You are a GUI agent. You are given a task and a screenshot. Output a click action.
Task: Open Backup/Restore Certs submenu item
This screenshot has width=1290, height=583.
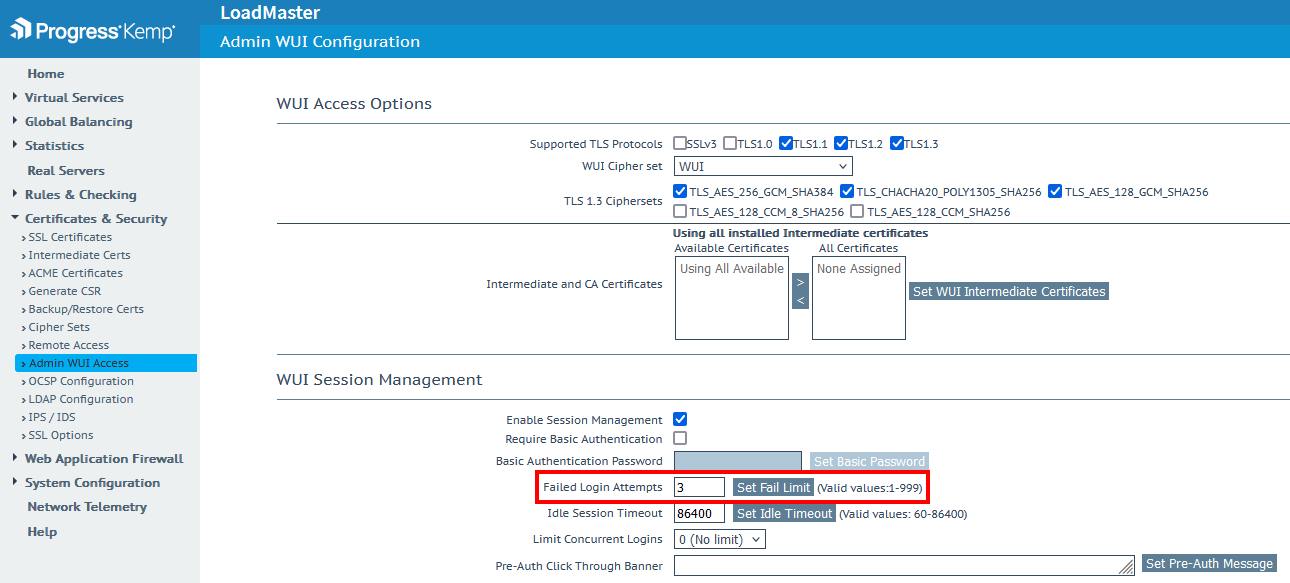[86, 309]
